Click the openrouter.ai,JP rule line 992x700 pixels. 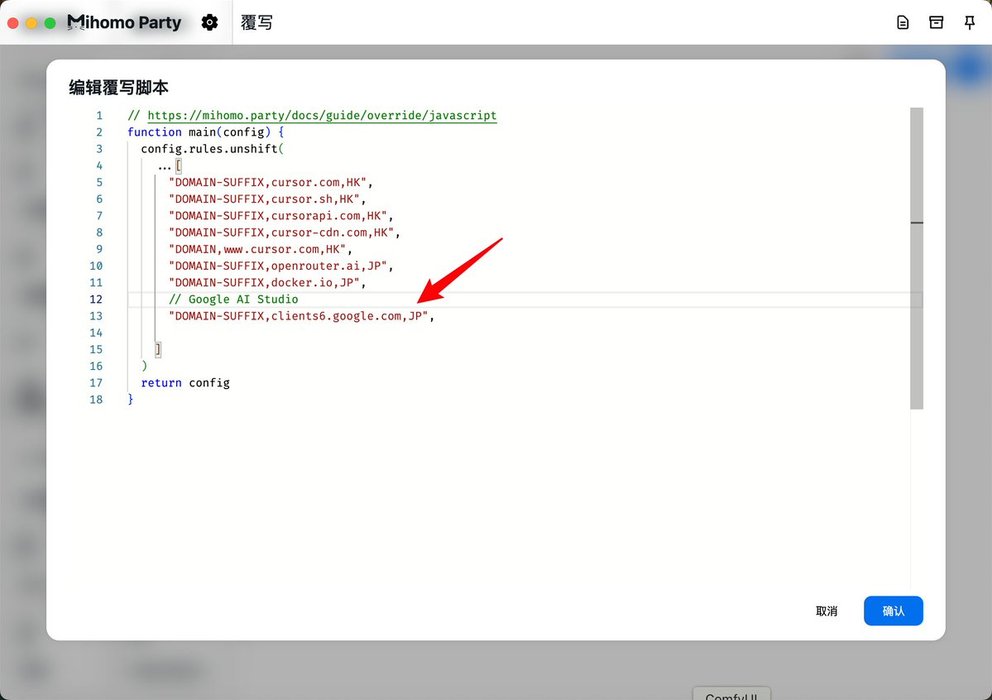click(x=280, y=266)
